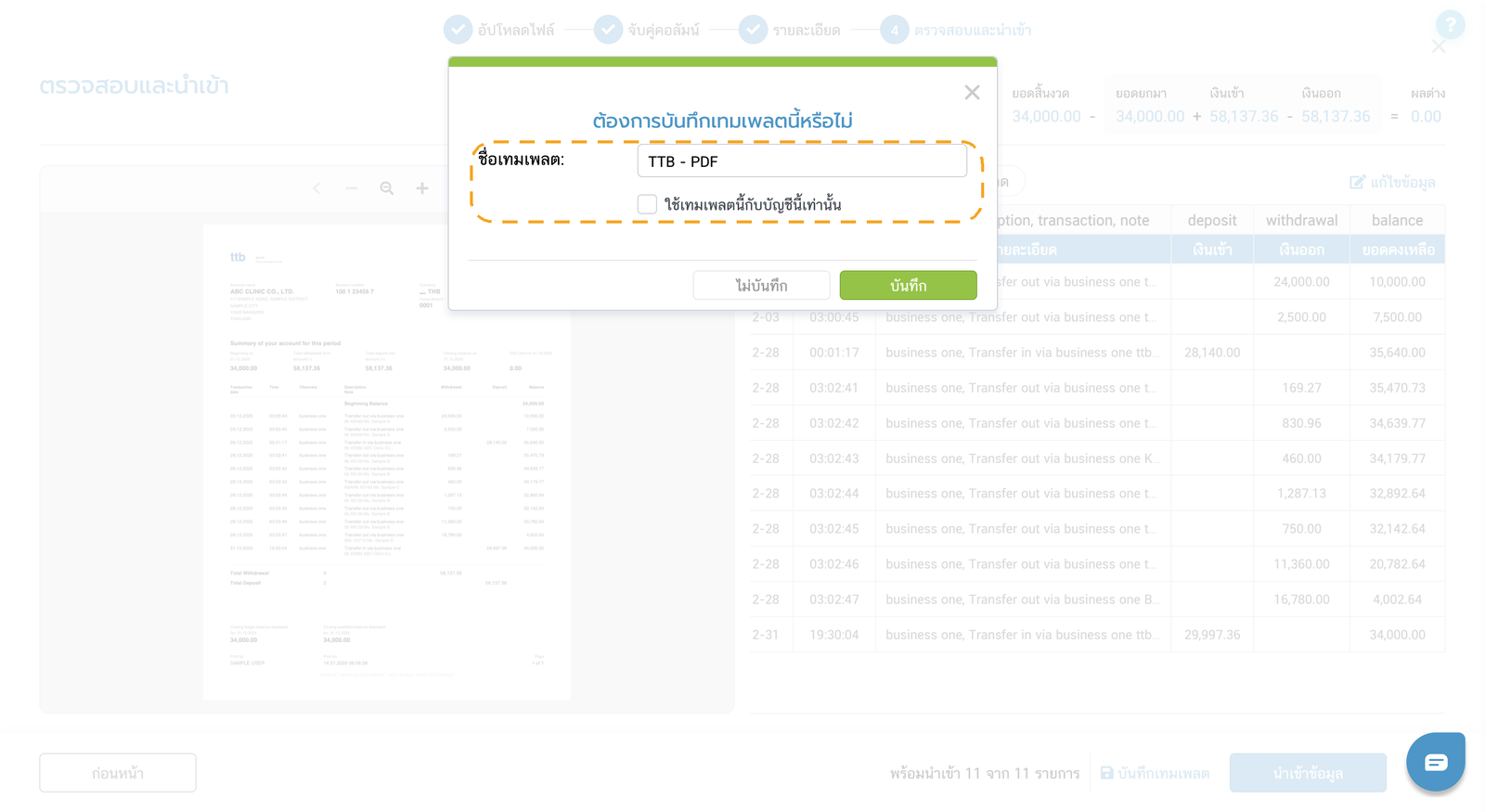Click the template name field TTB - PDF
The image size is (1485, 812).
802,161
